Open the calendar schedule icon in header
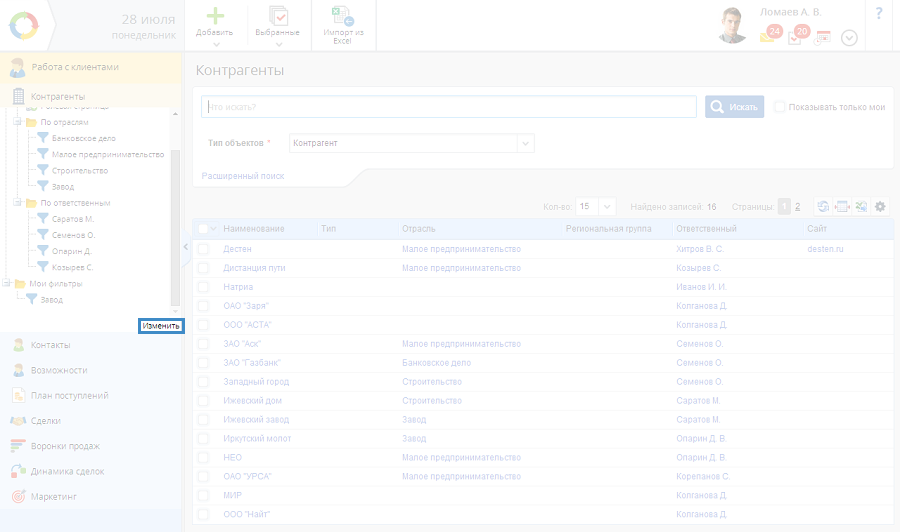This screenshot has height=532, width=900. click(x=823, y=37)
